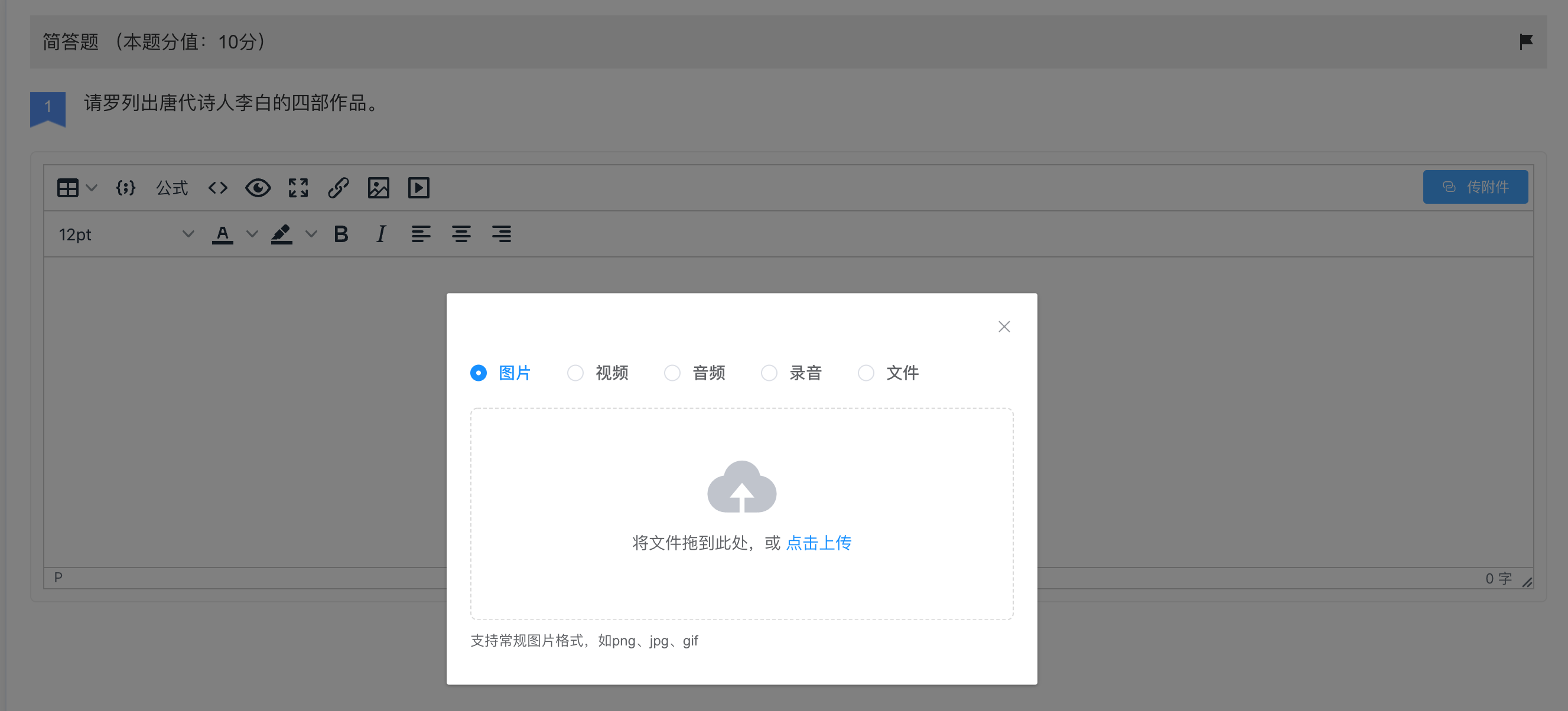The height and width of the screenshot is (711, 1568).
Task: Align text left
Action: (x=421, y=234)
